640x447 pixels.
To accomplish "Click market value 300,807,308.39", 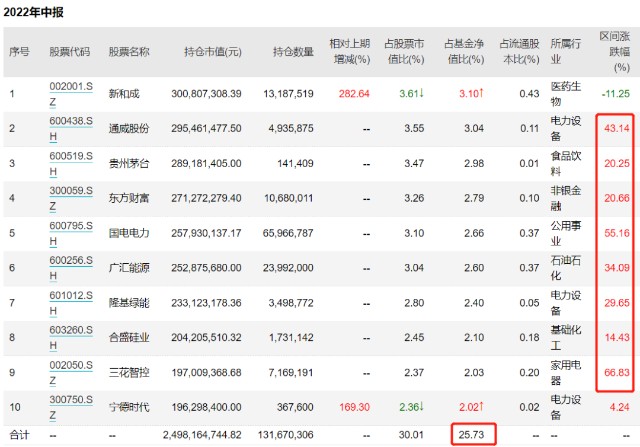I will pos(206,94).
